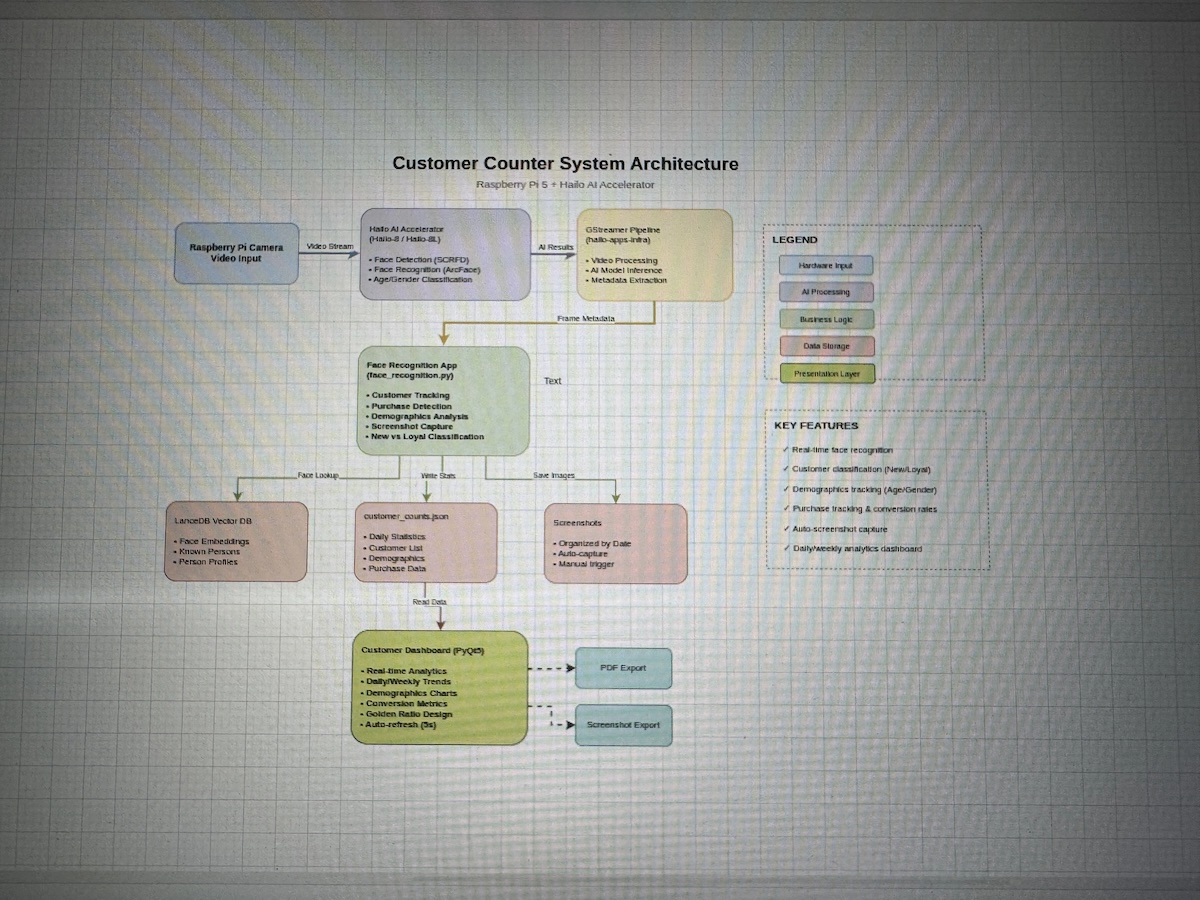Select the Video Stream arrow label
The height and width of the screenshot is (900, 1200).
(329, 246)
